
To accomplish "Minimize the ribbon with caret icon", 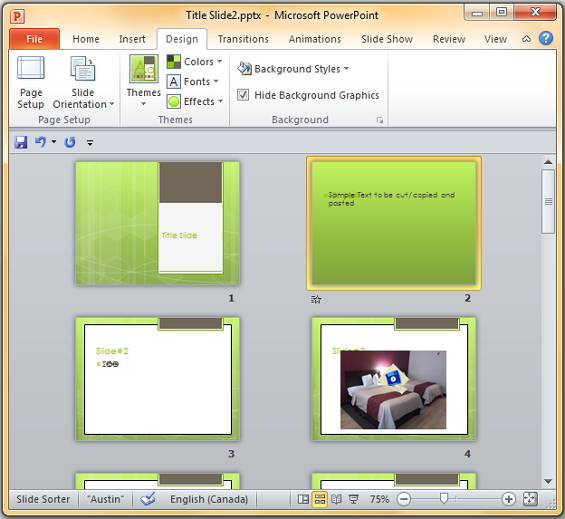I will click(x=526, y=39).
